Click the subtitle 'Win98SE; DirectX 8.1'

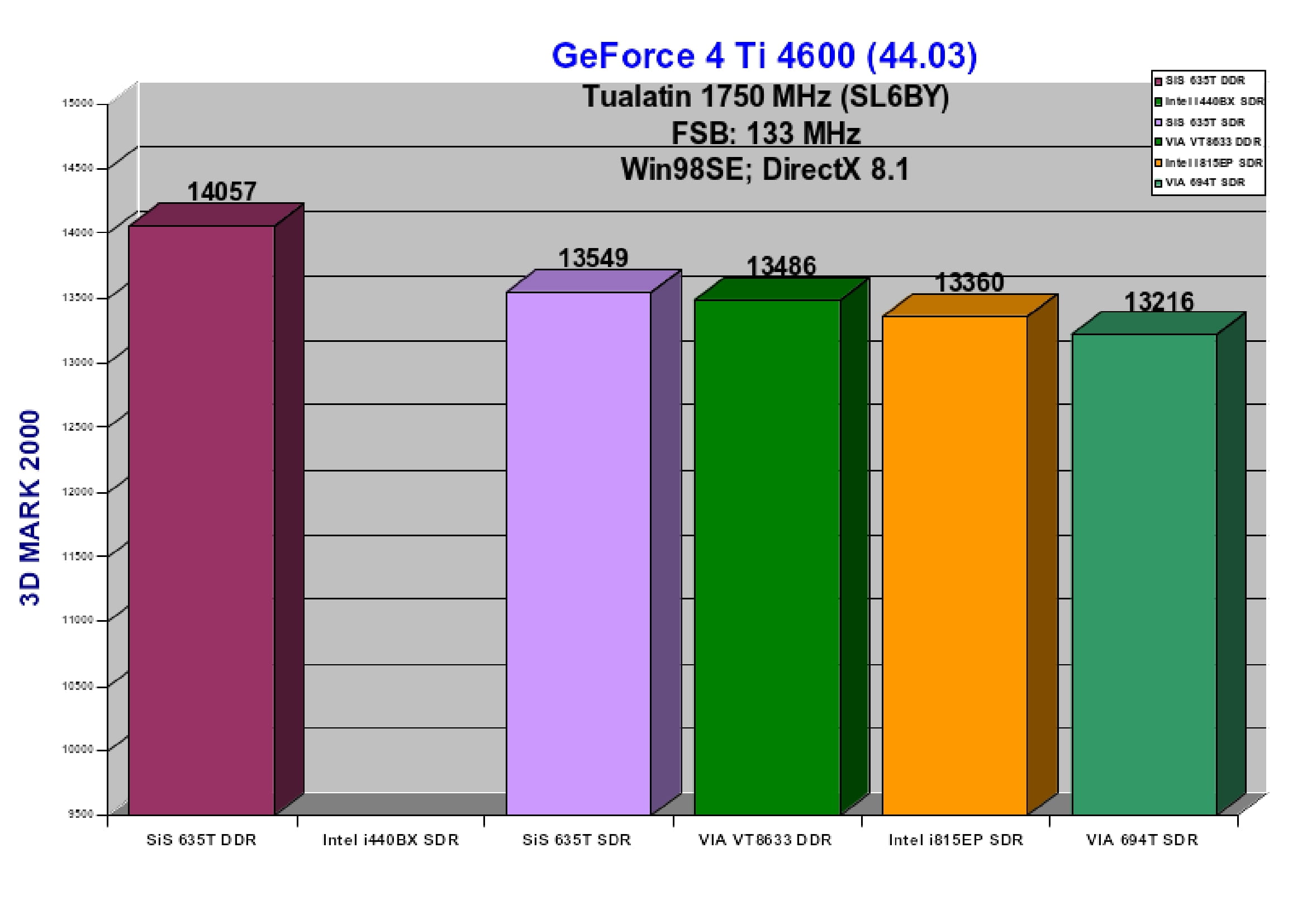tap(765, 170)
